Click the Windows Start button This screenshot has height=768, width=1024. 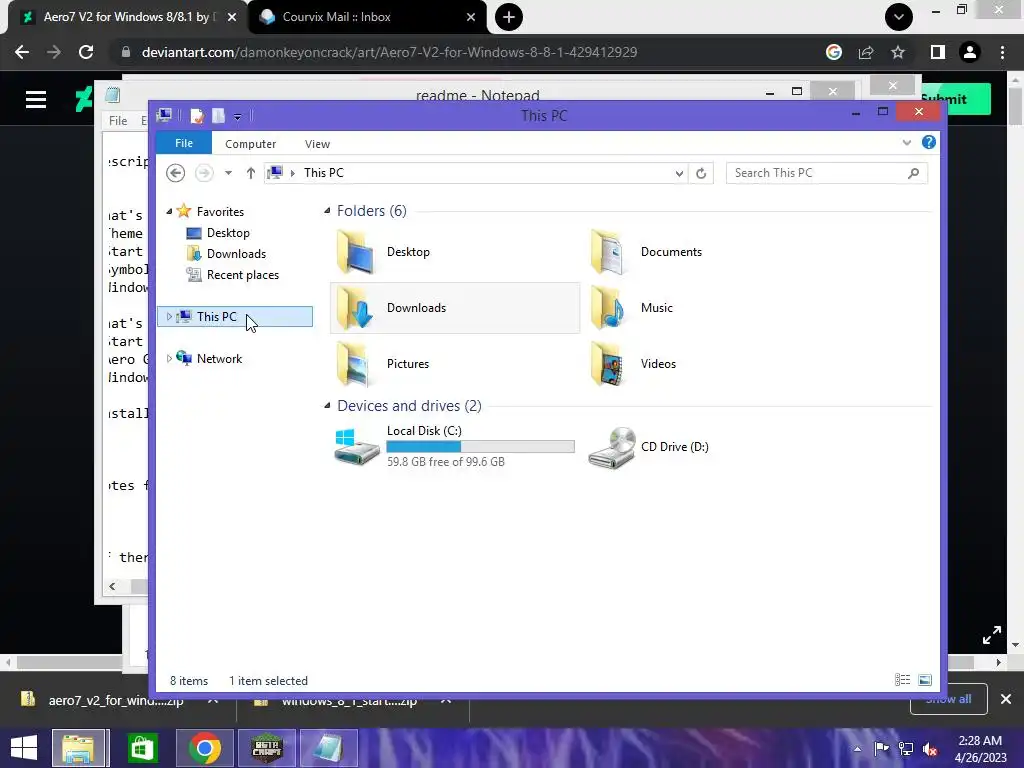pos(24,748)
